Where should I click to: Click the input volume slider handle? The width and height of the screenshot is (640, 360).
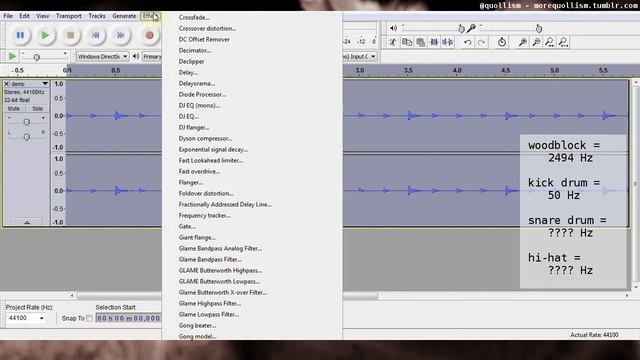tap(539, 29)
